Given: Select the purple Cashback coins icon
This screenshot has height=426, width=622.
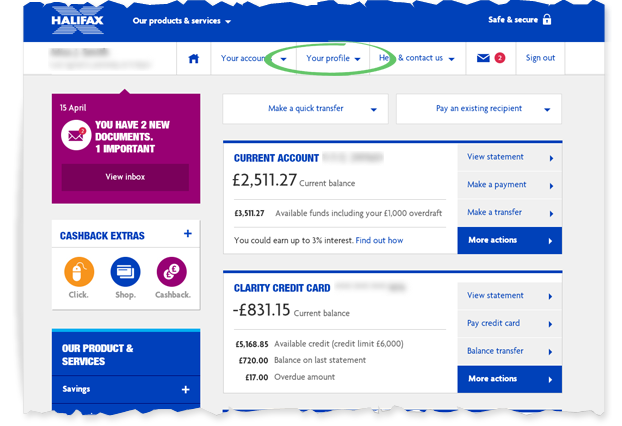Looking at the screenshot, I should 172,272.
